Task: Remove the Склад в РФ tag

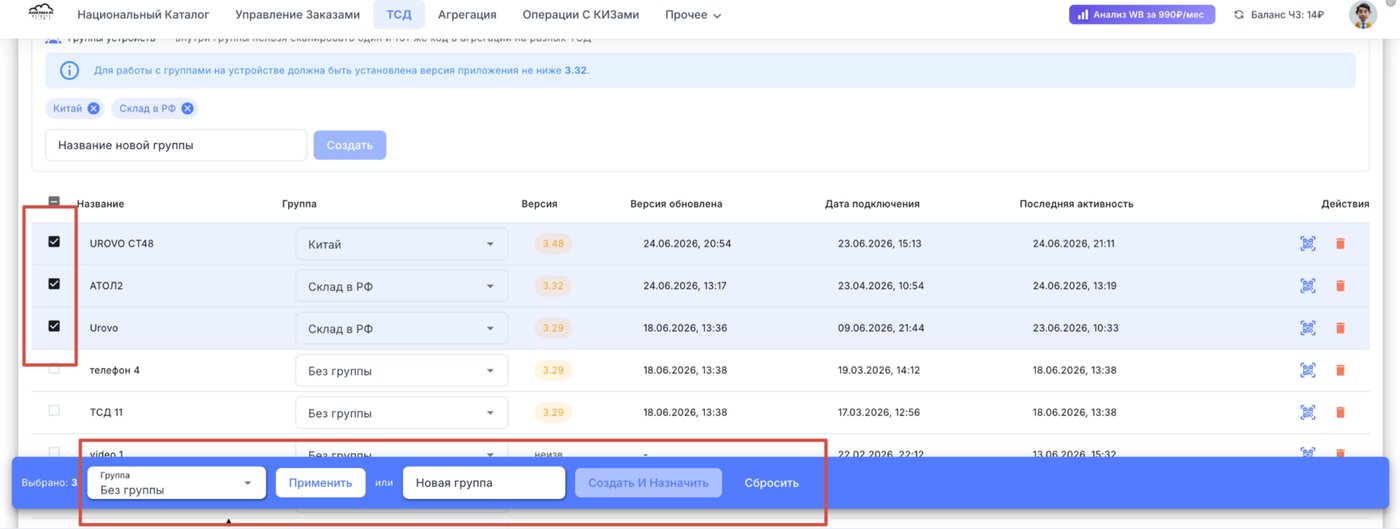Action: click(x=187, y=108)
